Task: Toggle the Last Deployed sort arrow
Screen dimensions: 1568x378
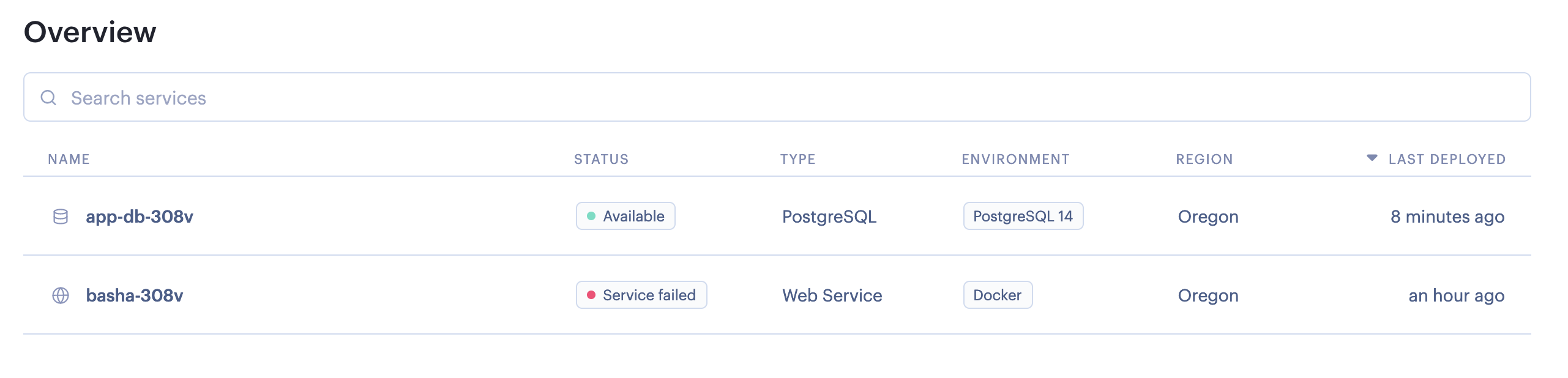Action: [x=1372, y=158]
